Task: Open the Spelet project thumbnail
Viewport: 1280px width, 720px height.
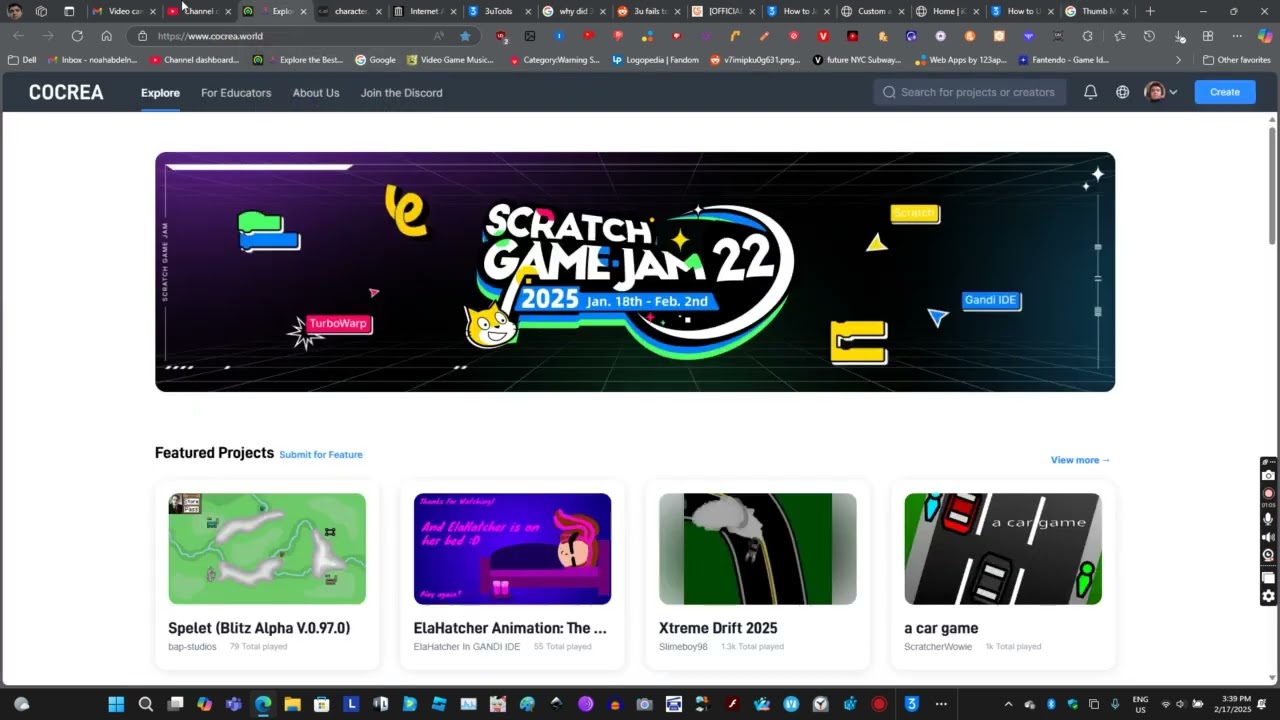Action: coord(267,549)
